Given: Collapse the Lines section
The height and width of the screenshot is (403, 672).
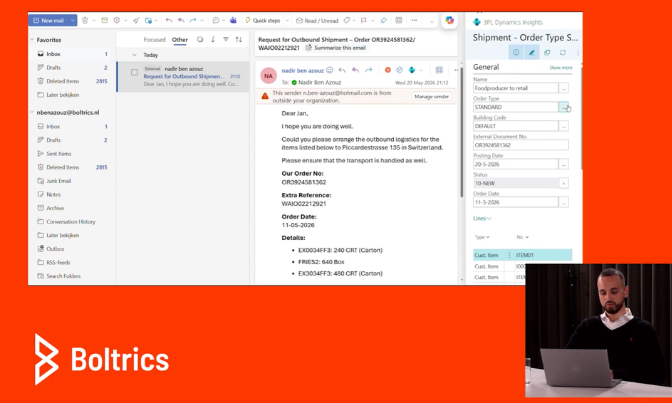Looking at the screenshot, I should tap(482, 218).
